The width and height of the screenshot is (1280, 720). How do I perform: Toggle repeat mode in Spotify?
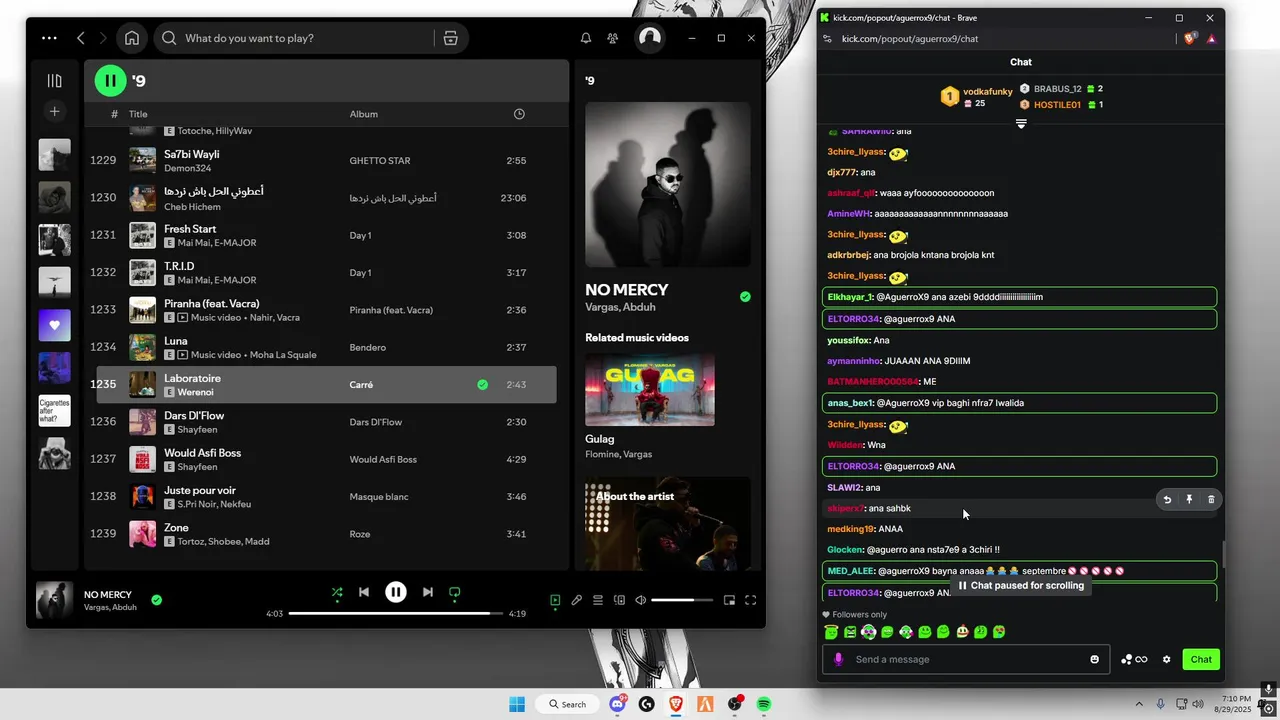pyautogui.click(x=455, y=592)
